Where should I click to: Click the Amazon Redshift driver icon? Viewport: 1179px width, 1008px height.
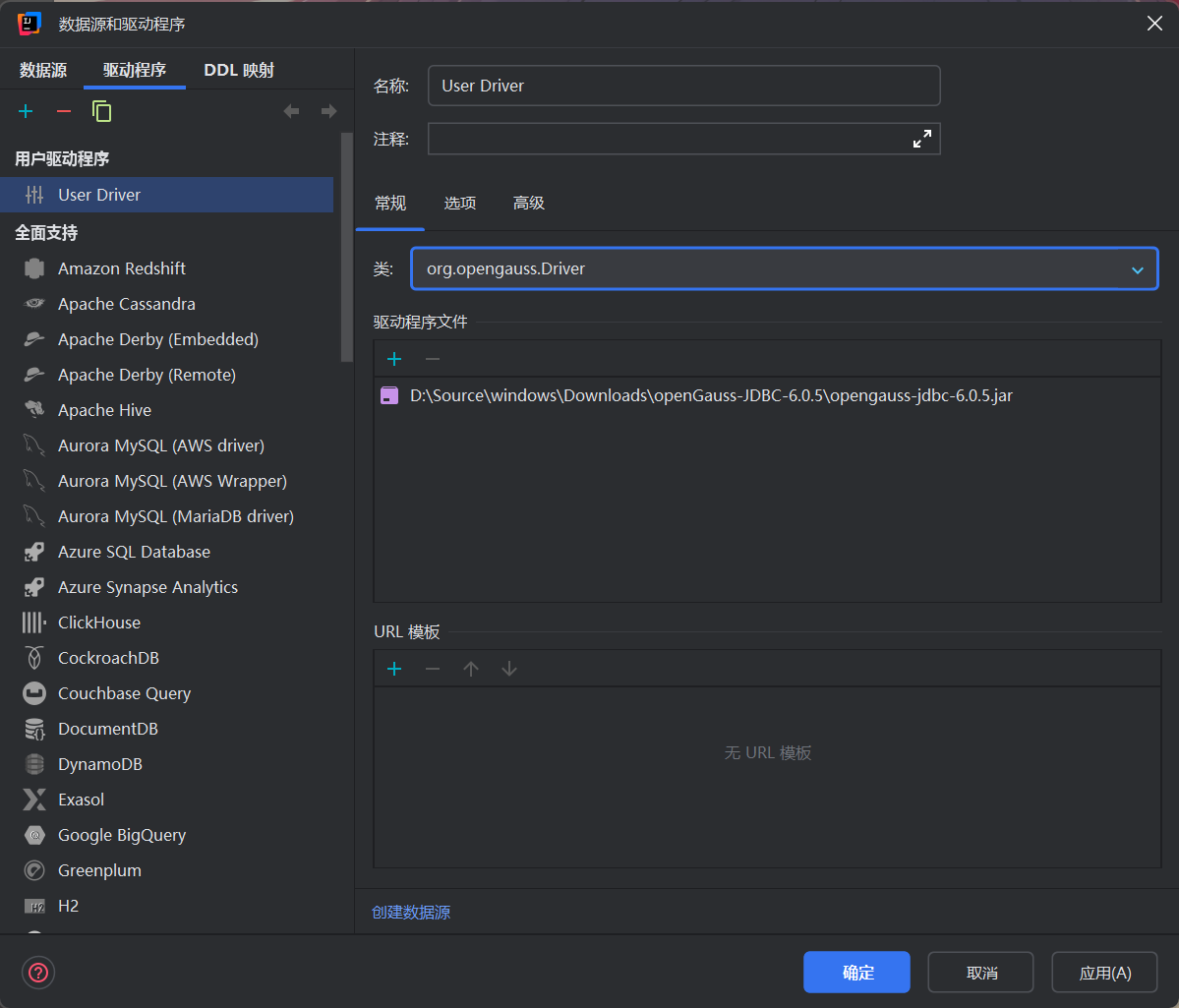point(33,268)
